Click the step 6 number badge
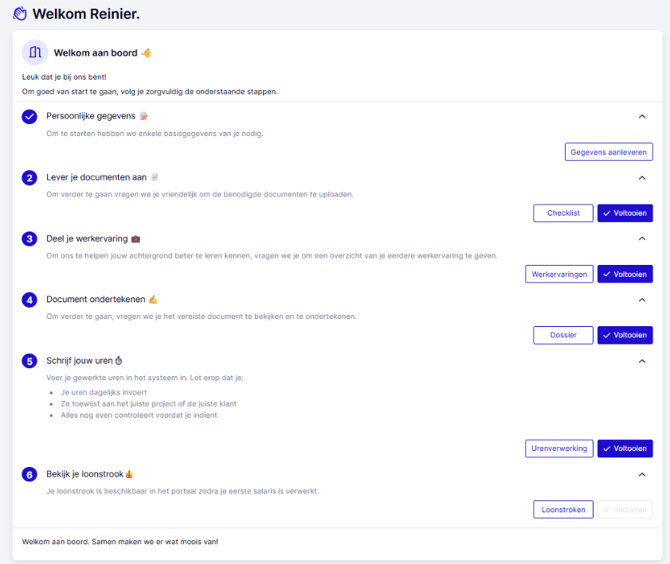This screenshot has height=564, width=670. tap(29, 474)
